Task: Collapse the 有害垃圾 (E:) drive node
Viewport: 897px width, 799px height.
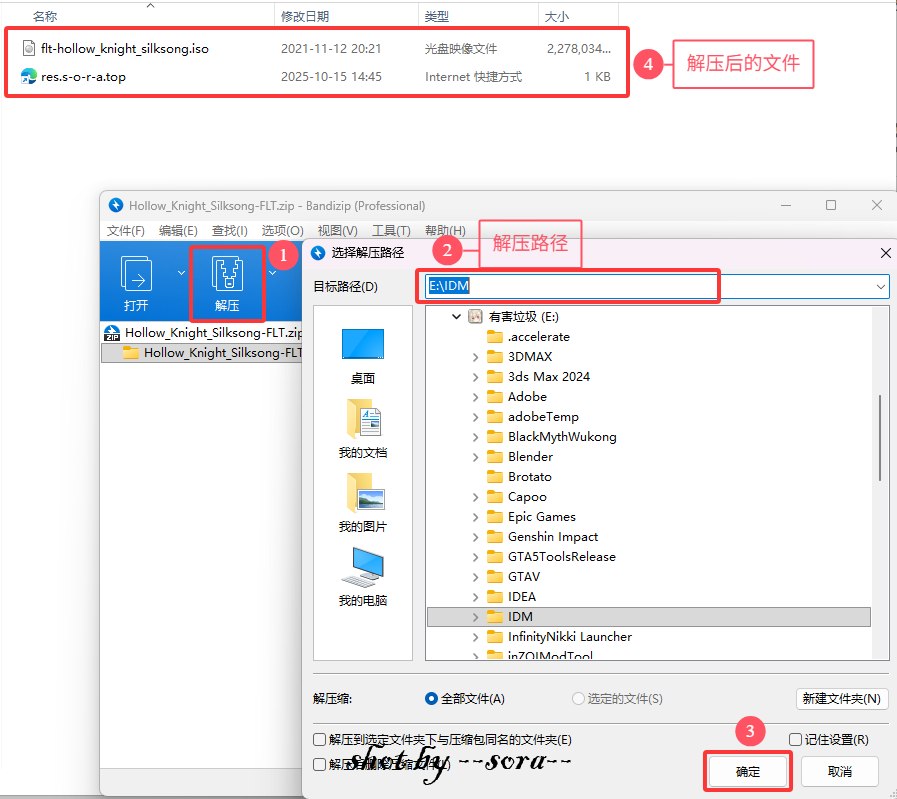Action: click(456, 317)
